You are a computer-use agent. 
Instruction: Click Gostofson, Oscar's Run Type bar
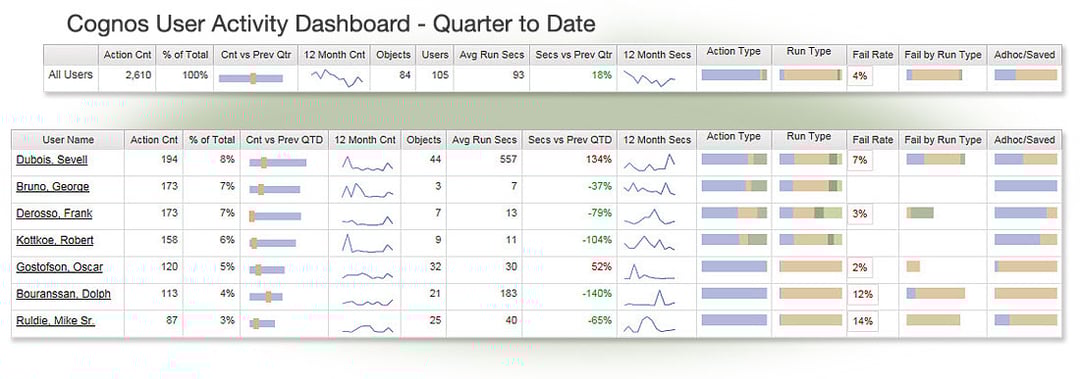[x=811, y=266]
